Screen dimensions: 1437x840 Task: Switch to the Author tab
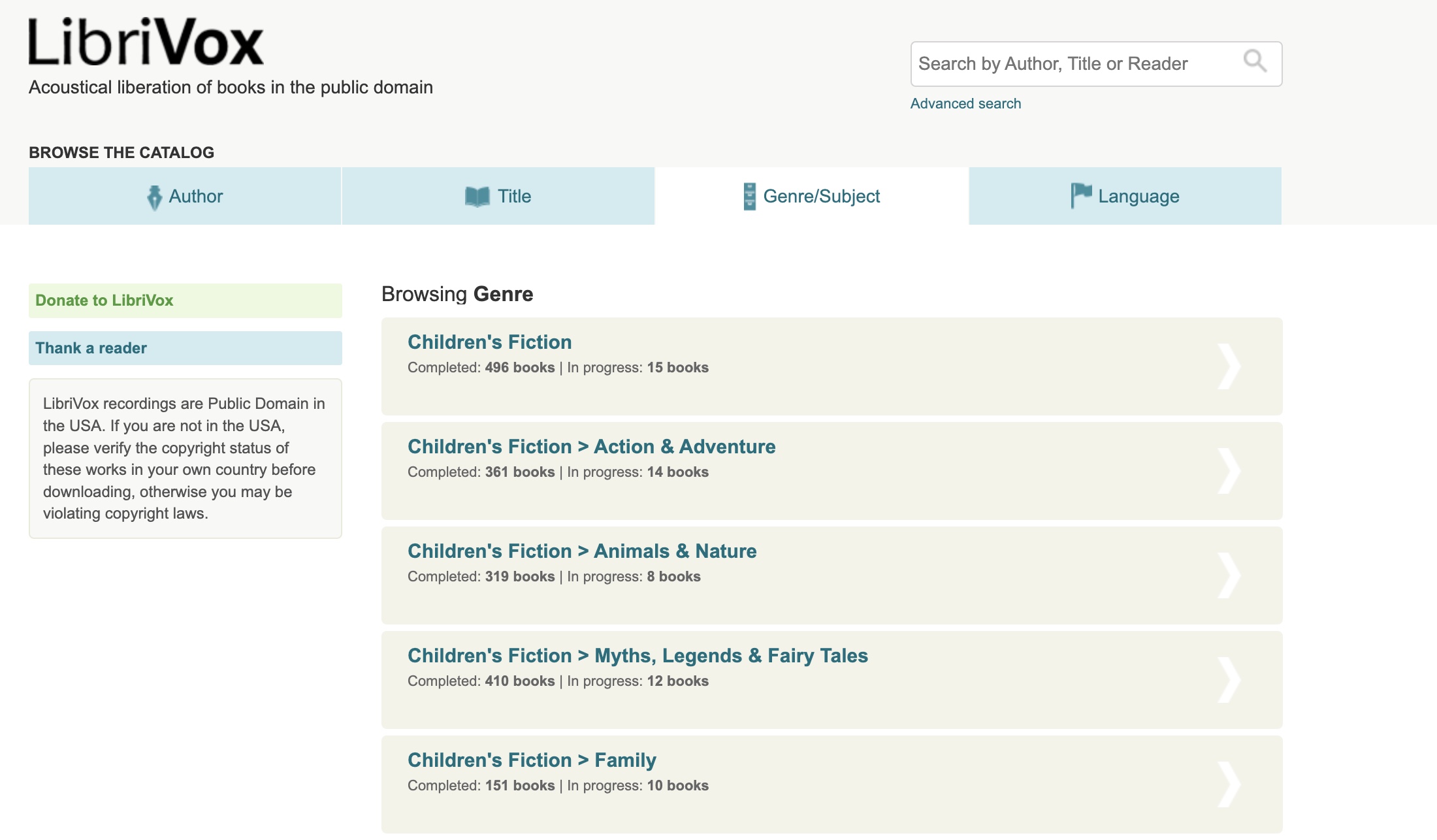[x=185, y=196]
